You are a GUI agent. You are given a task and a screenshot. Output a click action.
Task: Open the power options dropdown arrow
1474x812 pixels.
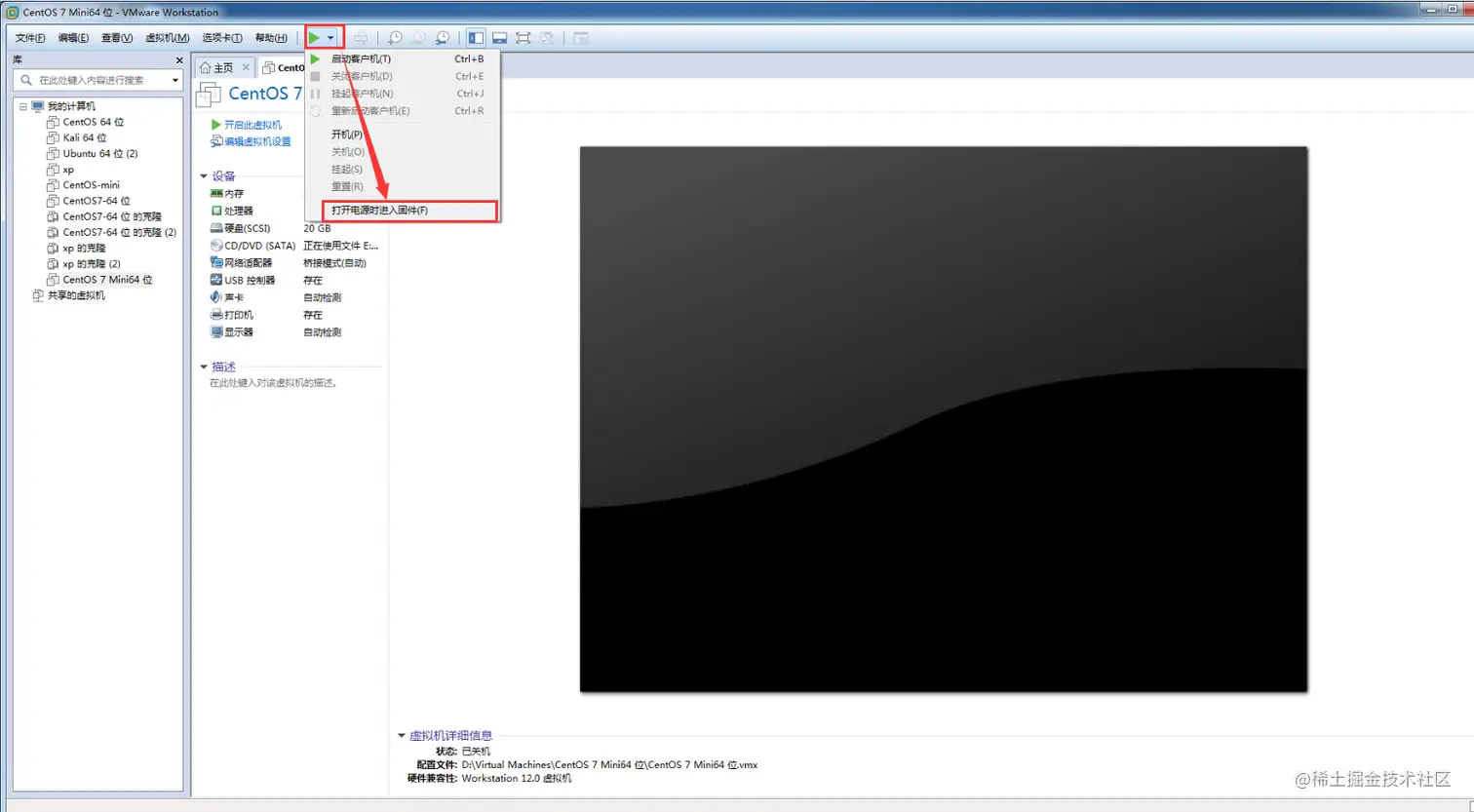(x=331, y=38)
